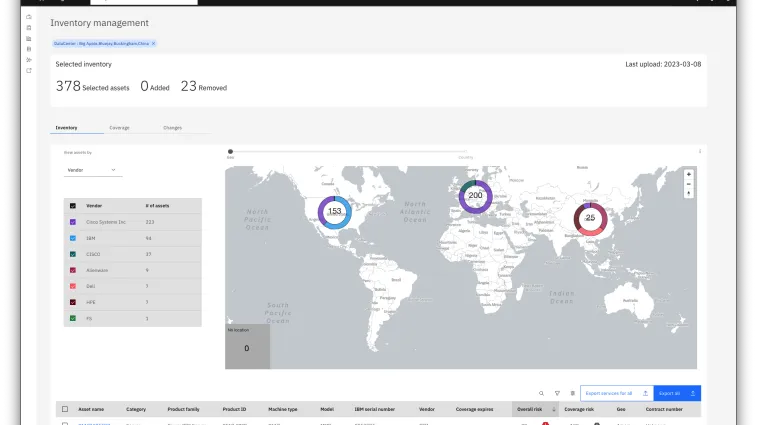Sort by Machine type column header
This screenshot has width=757, height=425.
(282, 409)
